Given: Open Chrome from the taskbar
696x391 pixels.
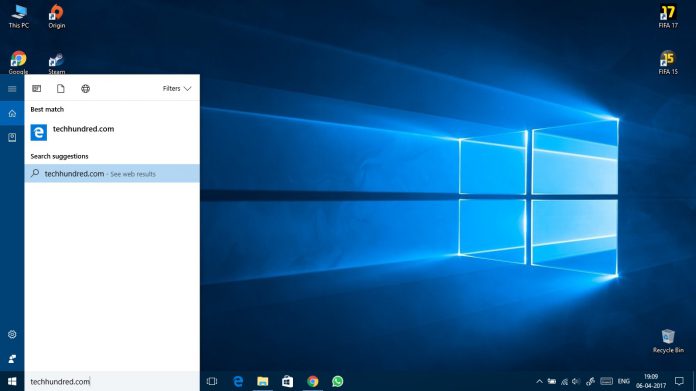Looking at the screenshot, I should 312,381.
